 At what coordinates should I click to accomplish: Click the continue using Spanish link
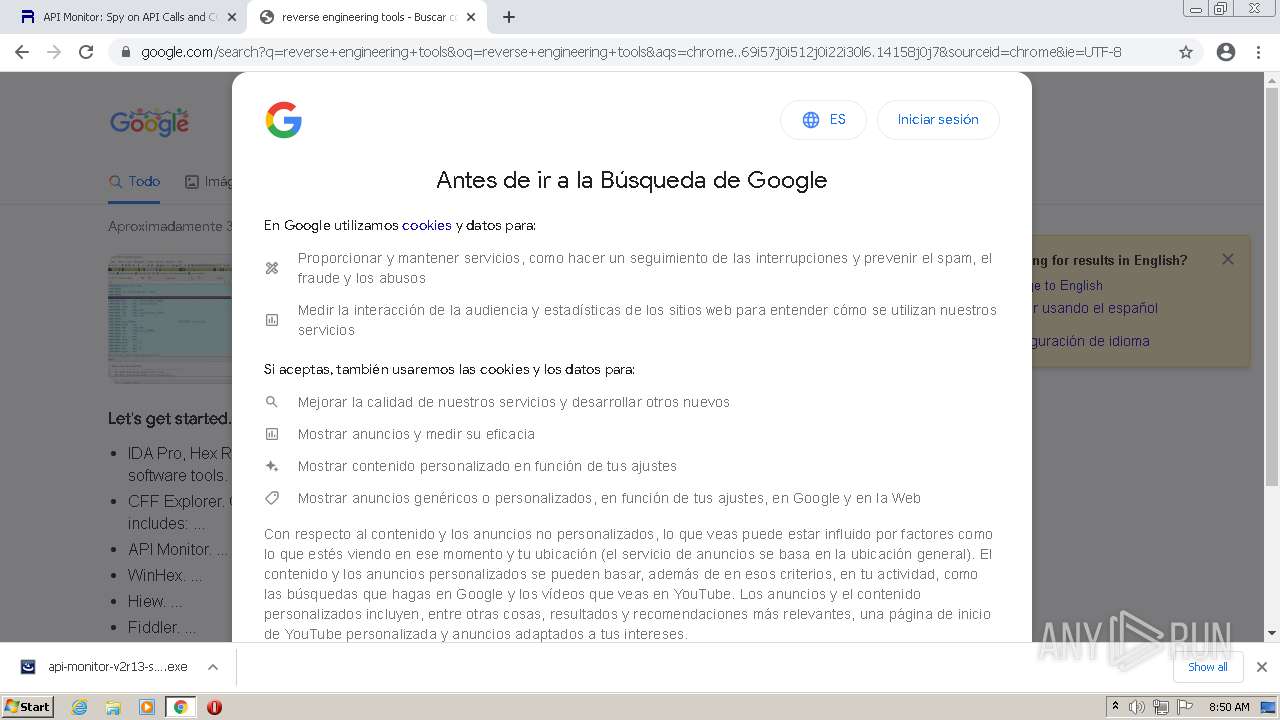[x=1094, y=308]
